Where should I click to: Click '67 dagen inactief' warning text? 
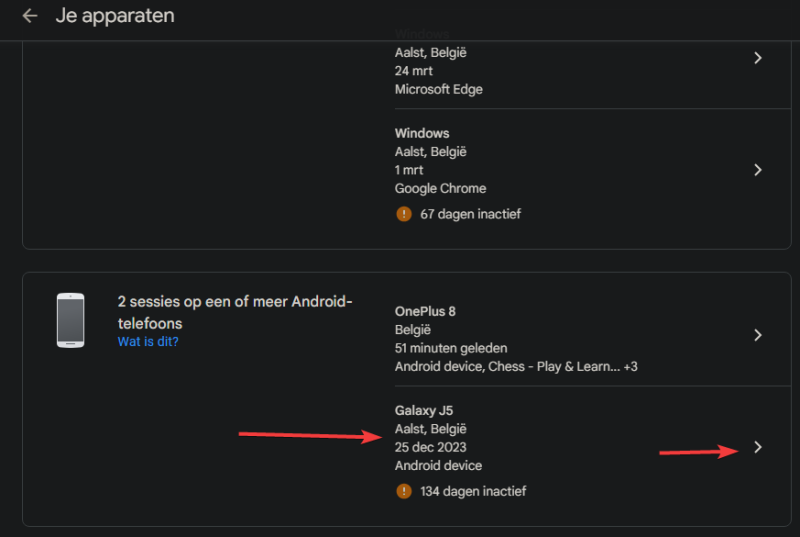469,213
